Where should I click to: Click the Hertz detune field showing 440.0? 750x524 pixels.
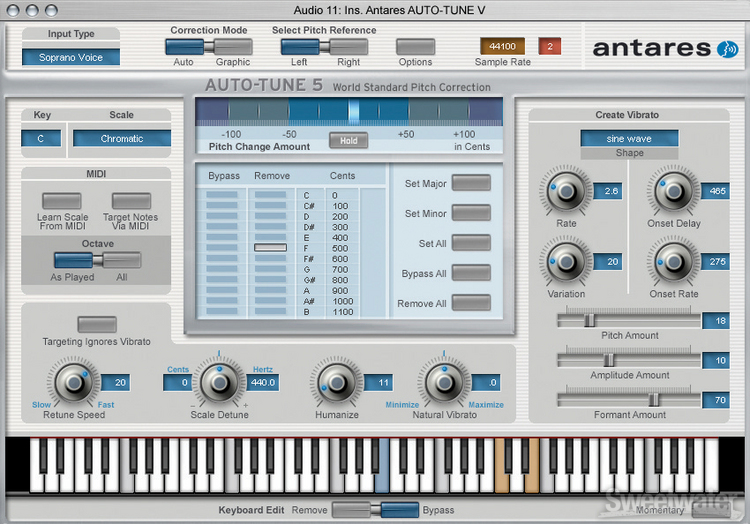pyautogui.click(x=264, y=382)
